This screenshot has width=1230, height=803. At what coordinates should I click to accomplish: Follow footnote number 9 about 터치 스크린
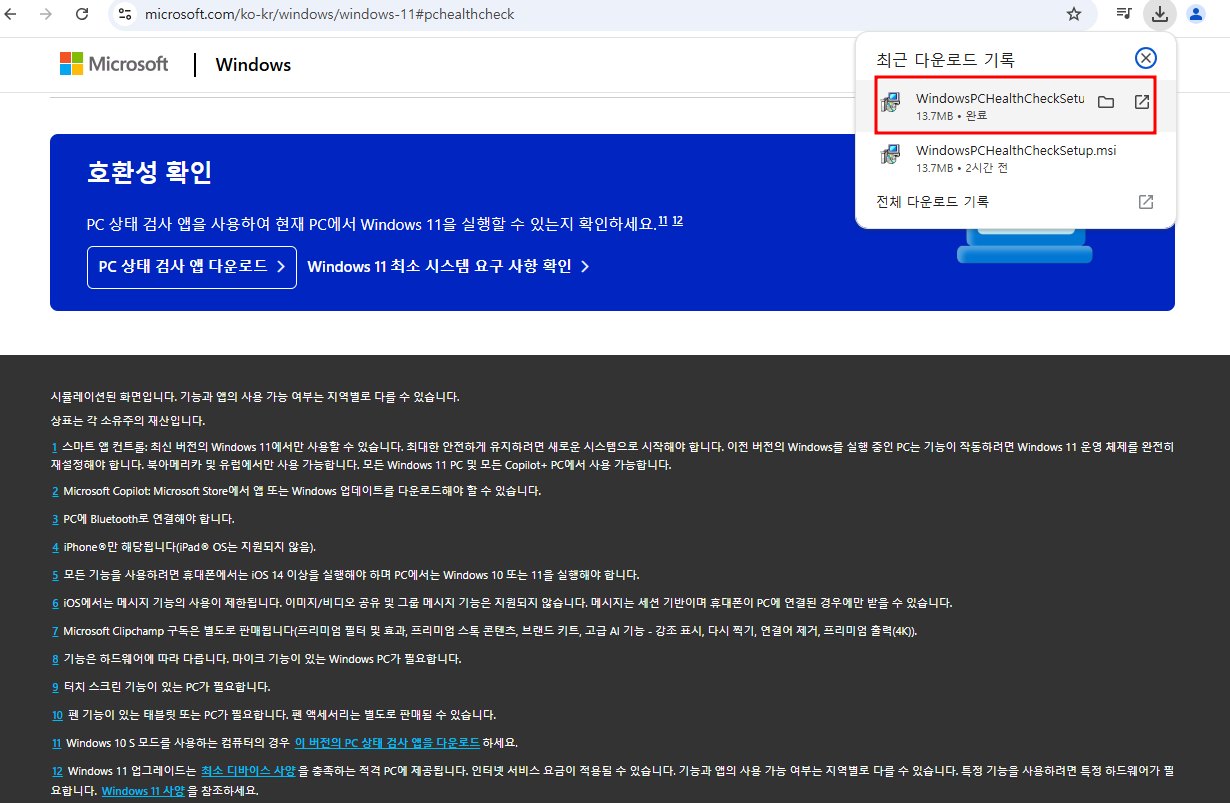tap(55, 687)
